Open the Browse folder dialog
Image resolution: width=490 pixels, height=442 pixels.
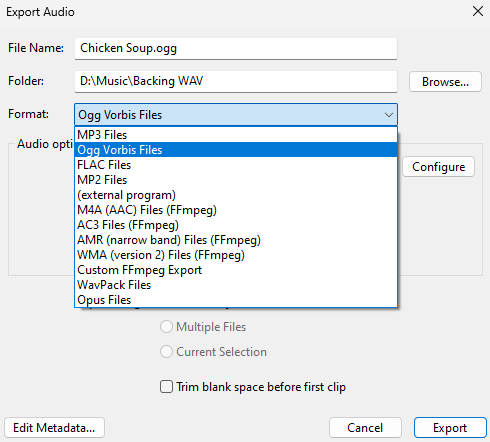pos(445,81)
